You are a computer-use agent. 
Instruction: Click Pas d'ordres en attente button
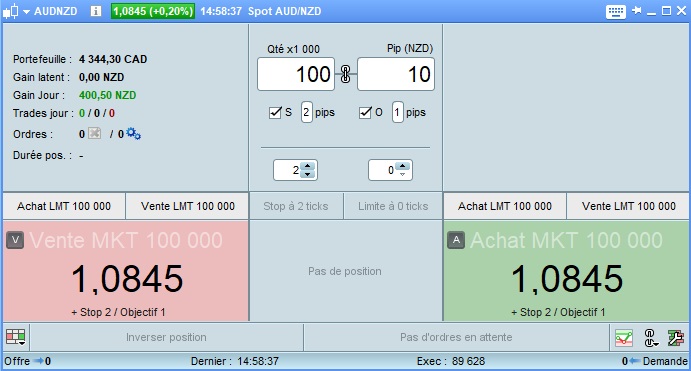pos(456,337)
